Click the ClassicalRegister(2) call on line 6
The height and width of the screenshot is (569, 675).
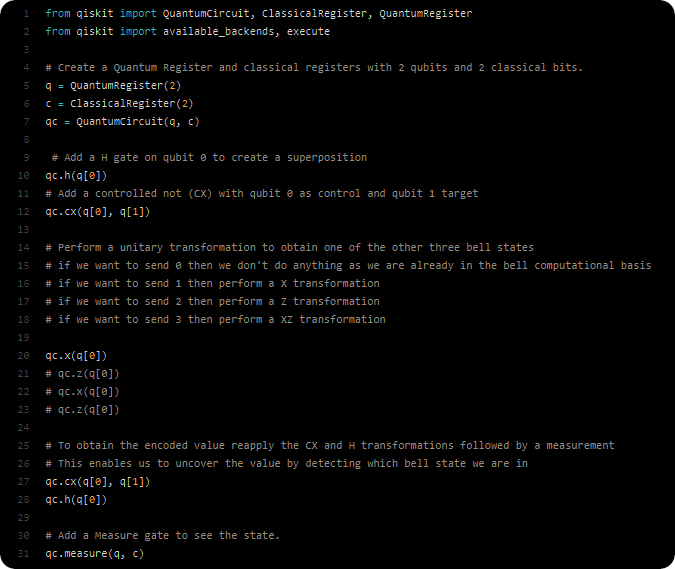coord(132,104)
